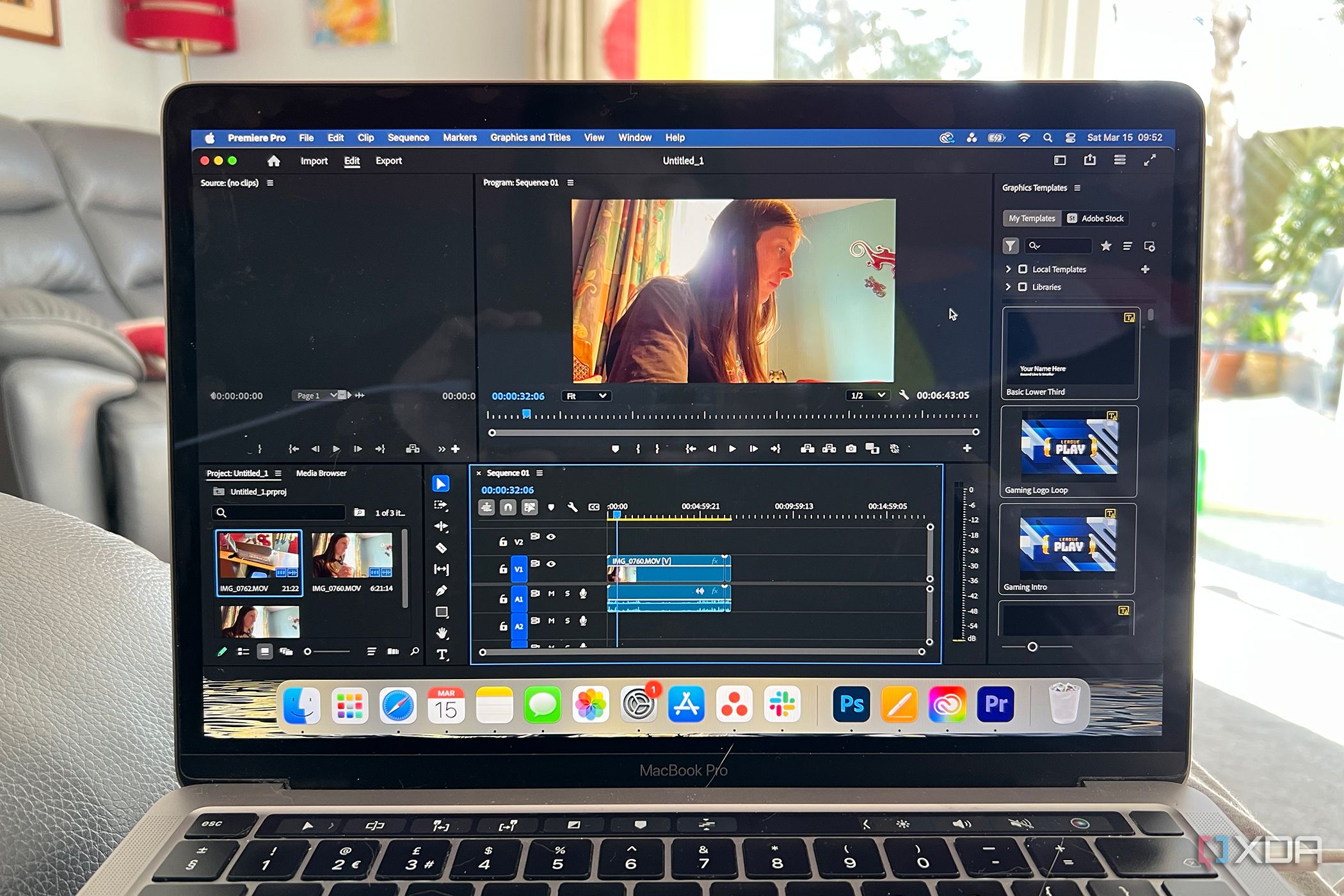Open timeline settings with the wrench icon
Viewport: 1344px width, 896px height.
click(572, 508)
